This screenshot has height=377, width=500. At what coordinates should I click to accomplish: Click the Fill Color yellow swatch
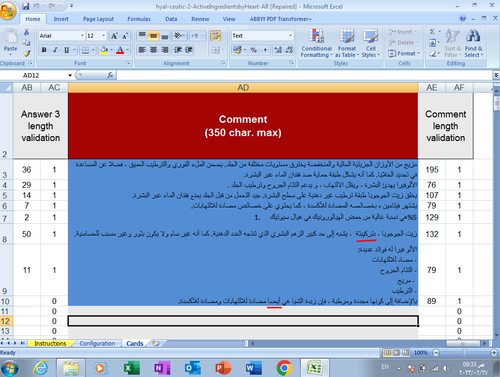[104, 50]
